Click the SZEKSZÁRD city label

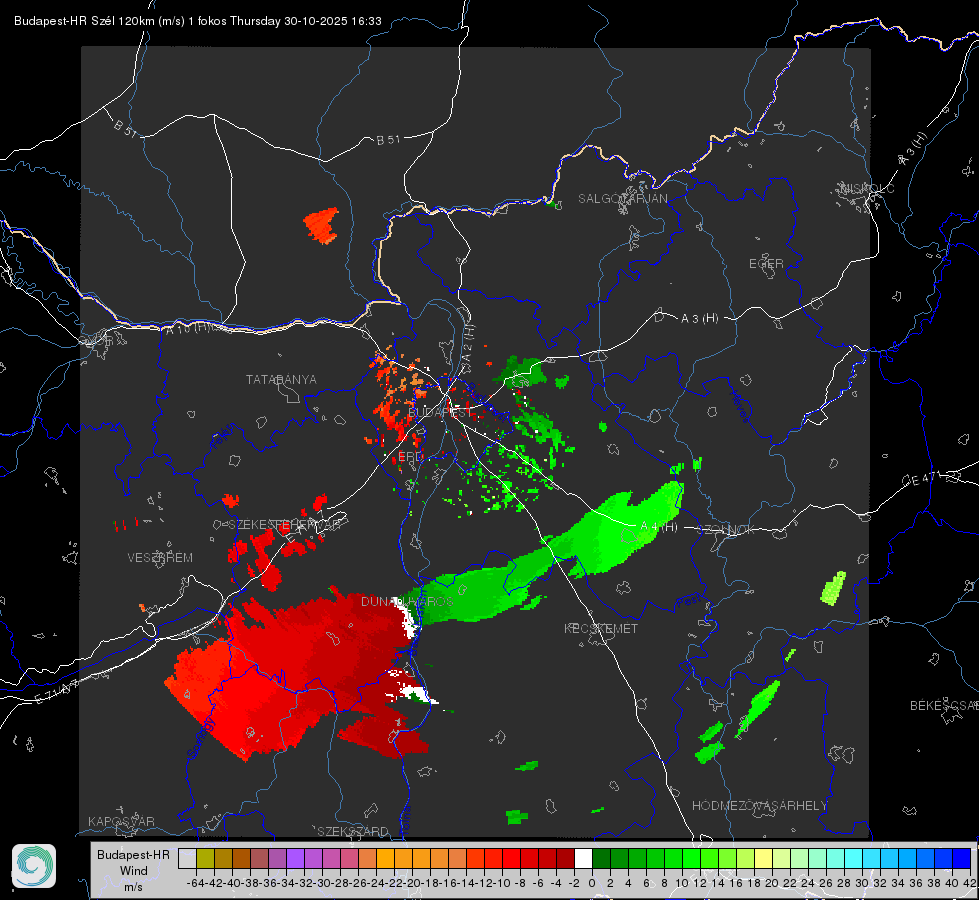click(x=353, y=831)
